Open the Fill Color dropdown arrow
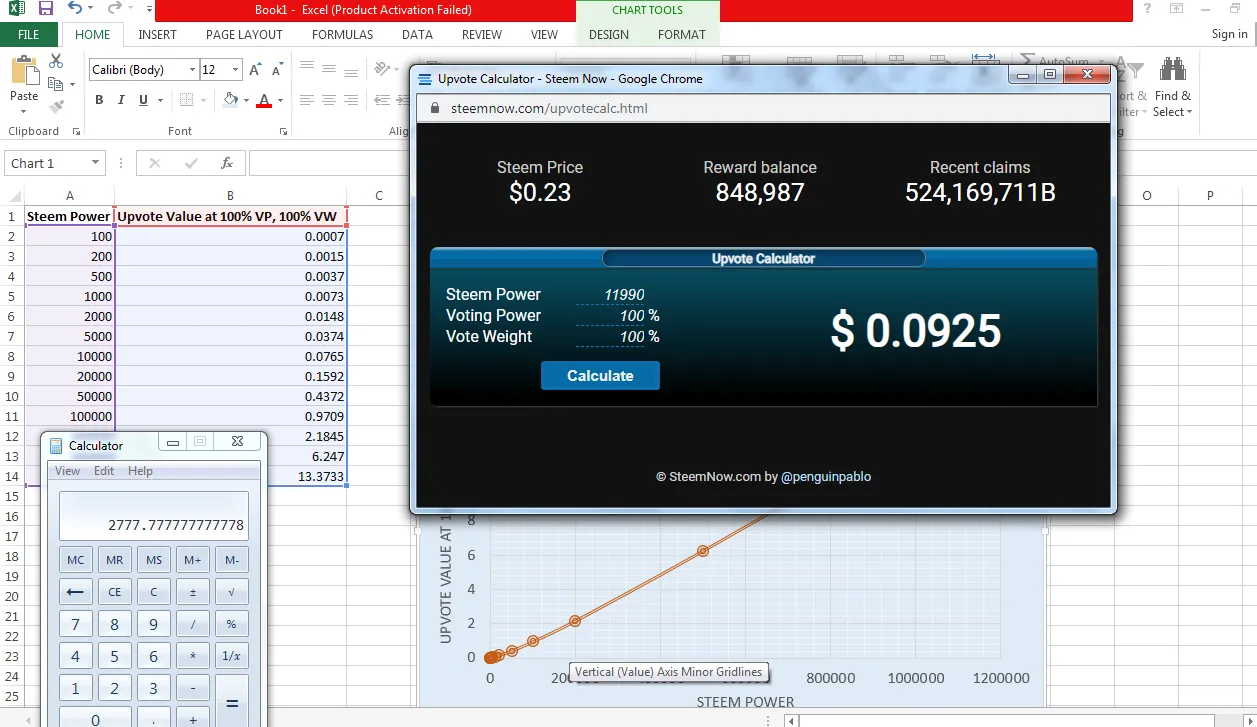1257x727 pixels. 247,101
